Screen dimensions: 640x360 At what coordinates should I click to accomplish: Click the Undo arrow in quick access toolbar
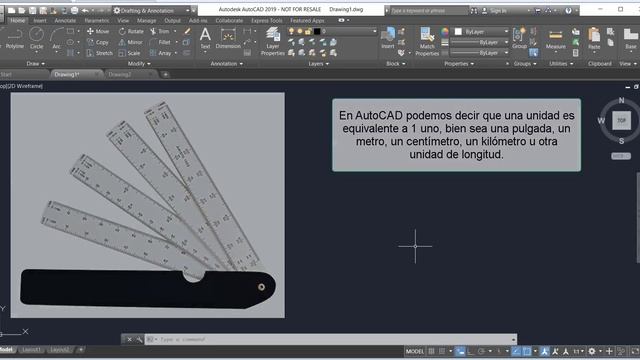pos(85,10)
